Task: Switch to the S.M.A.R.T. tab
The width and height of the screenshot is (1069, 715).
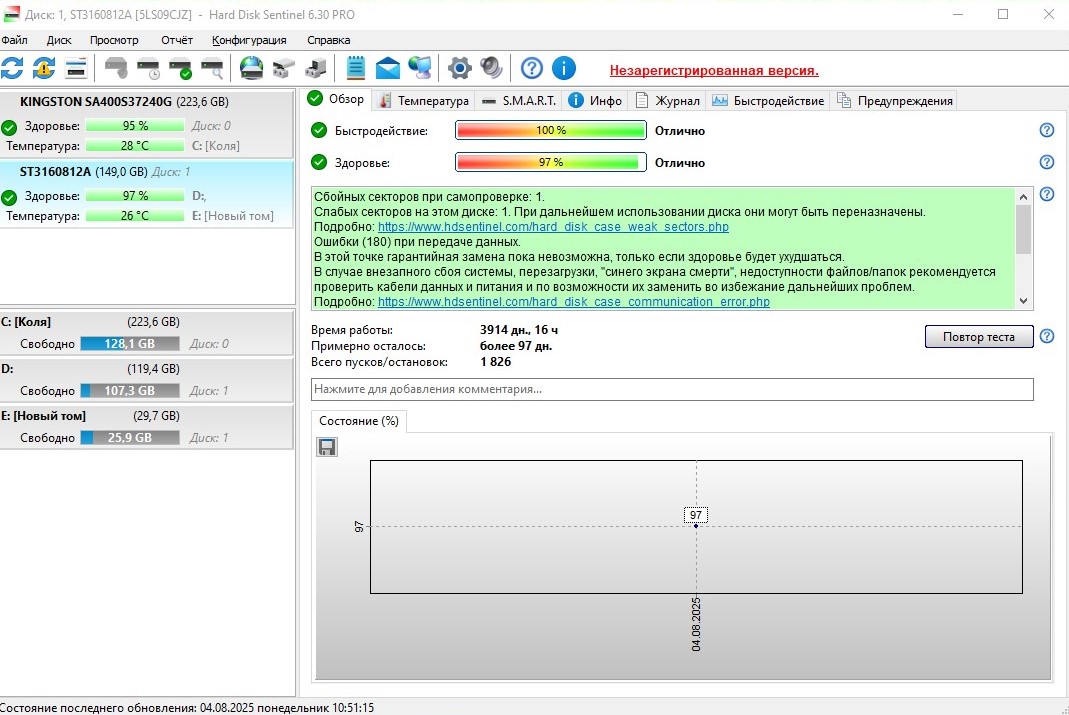Action: coord(520,101)
